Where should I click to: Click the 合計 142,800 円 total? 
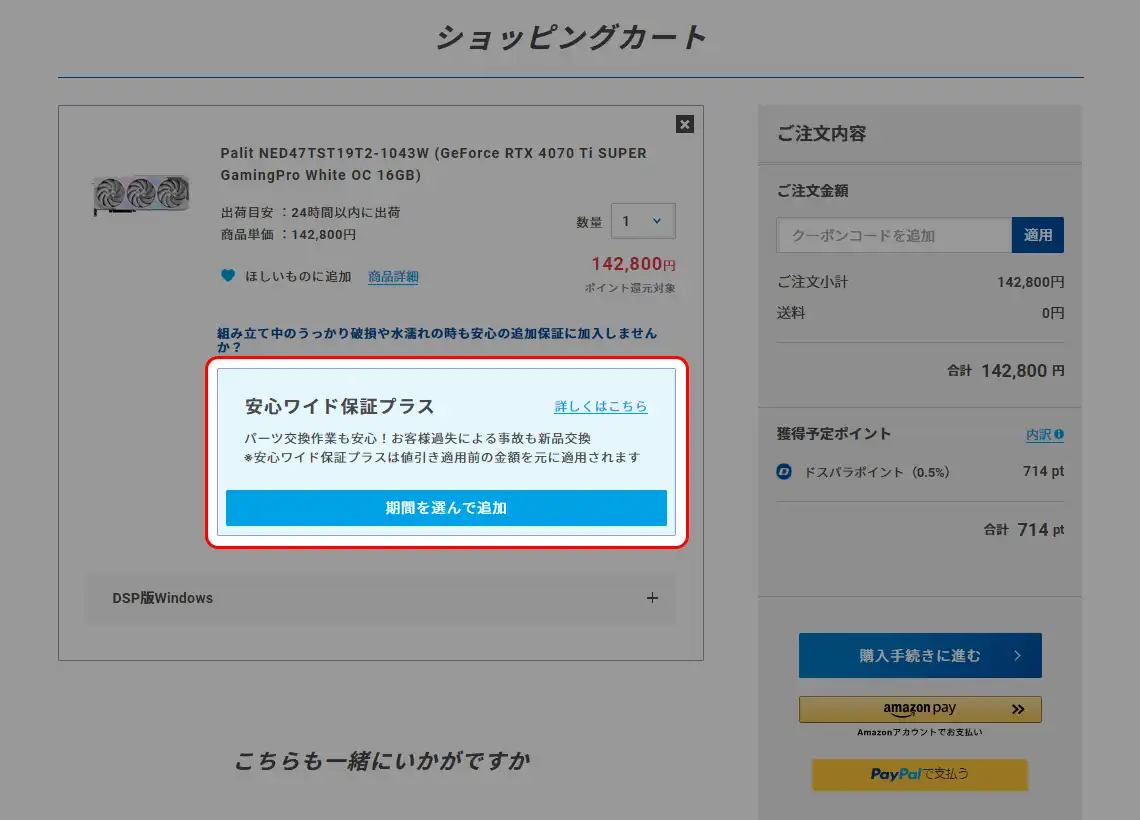pos(1005,371)
